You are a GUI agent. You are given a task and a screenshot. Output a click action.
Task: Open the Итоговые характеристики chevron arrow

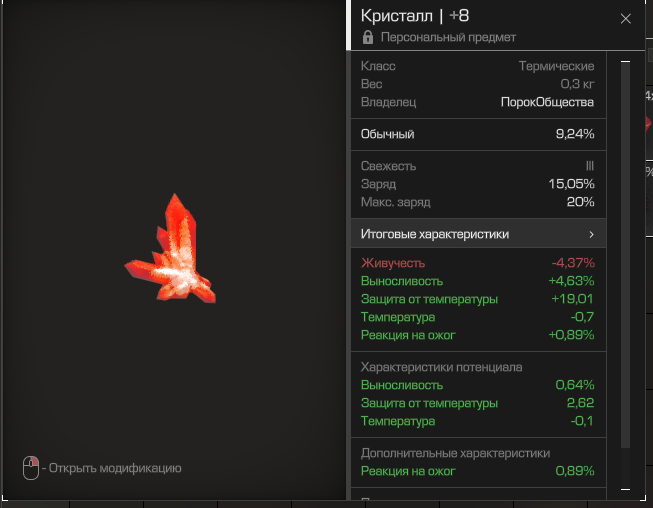click(x=591, y=234)
